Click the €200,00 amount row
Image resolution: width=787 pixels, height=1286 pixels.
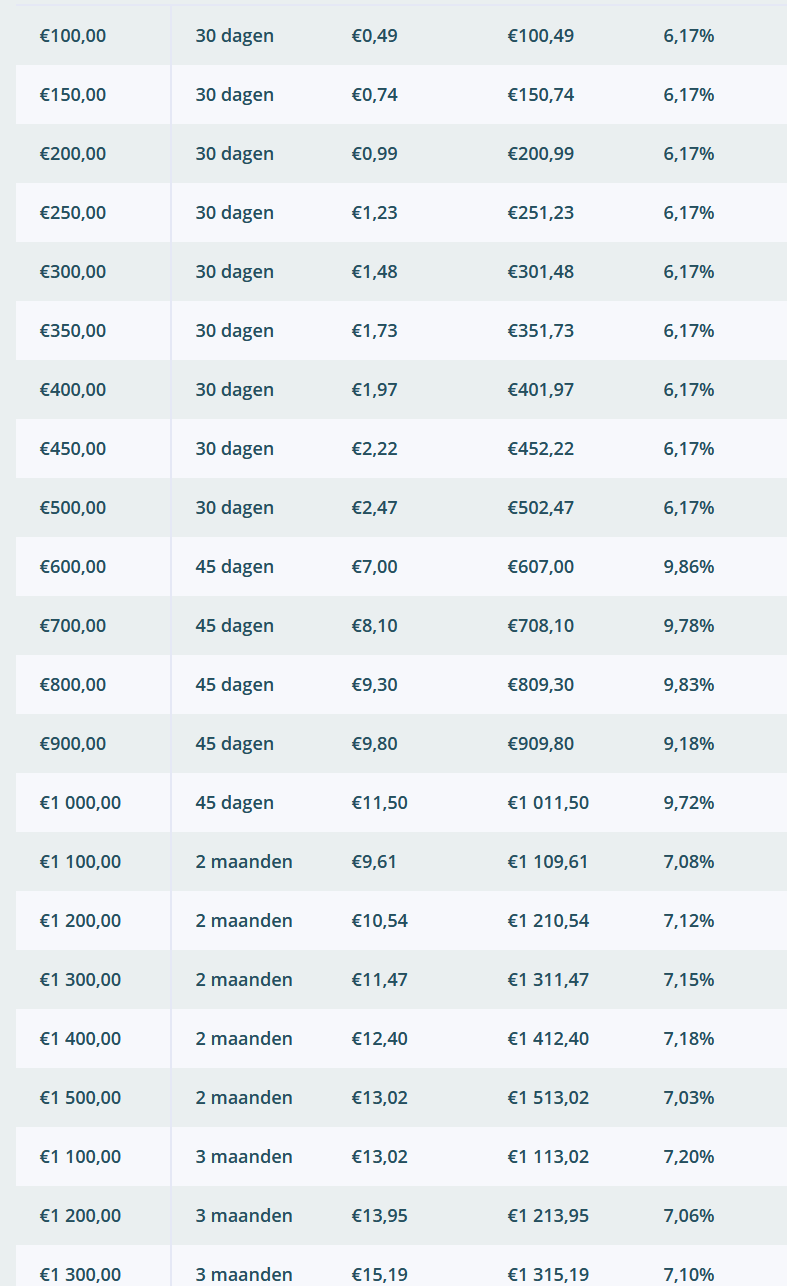pos(401,154)
